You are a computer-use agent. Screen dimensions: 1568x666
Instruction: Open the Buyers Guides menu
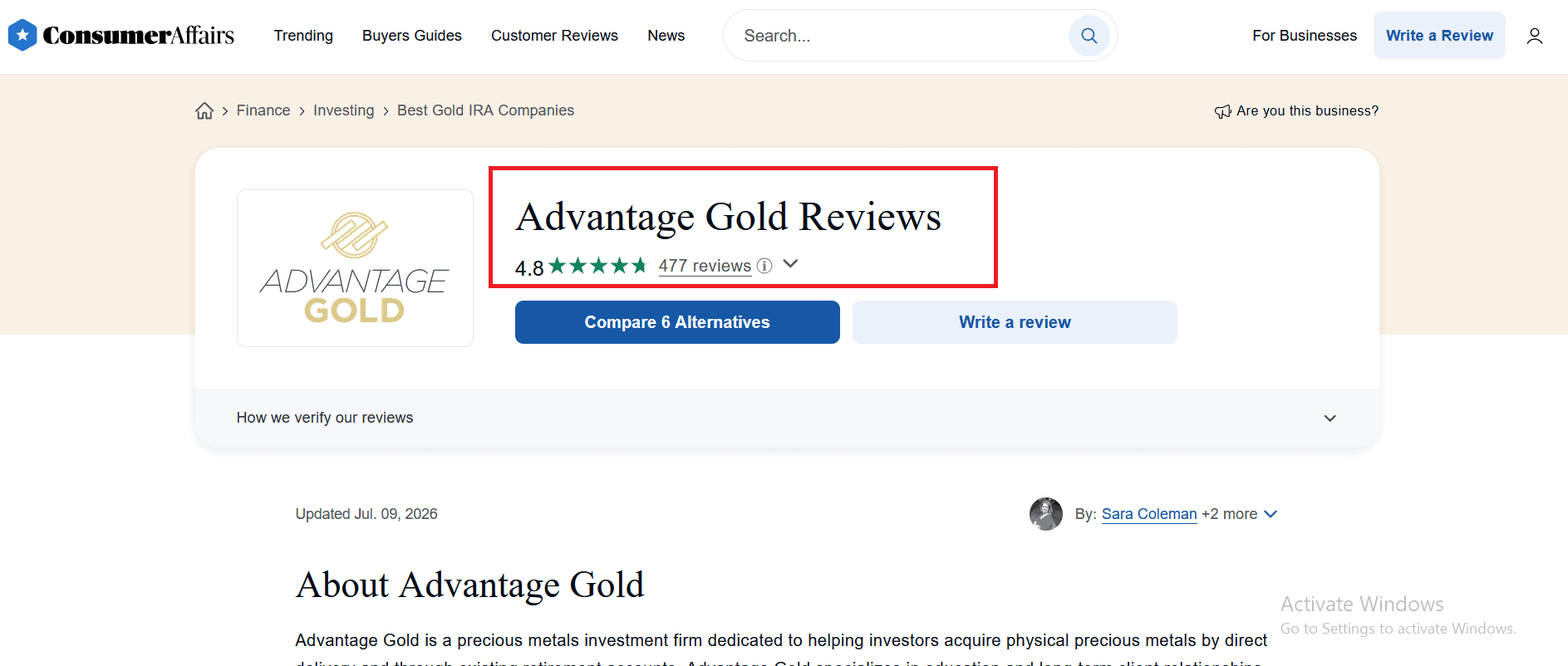point(412,36)
